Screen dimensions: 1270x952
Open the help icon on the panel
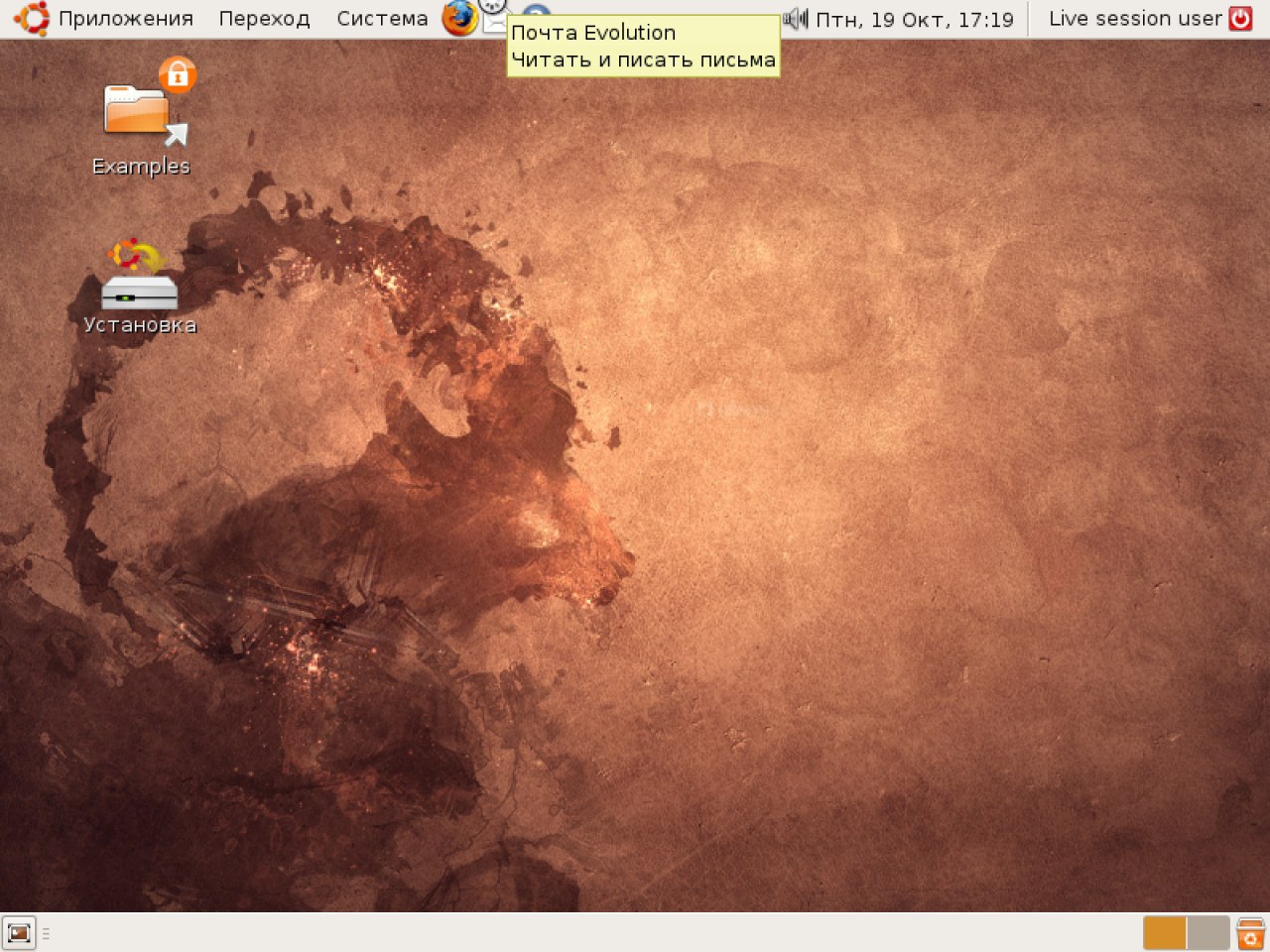click(536, 10)
